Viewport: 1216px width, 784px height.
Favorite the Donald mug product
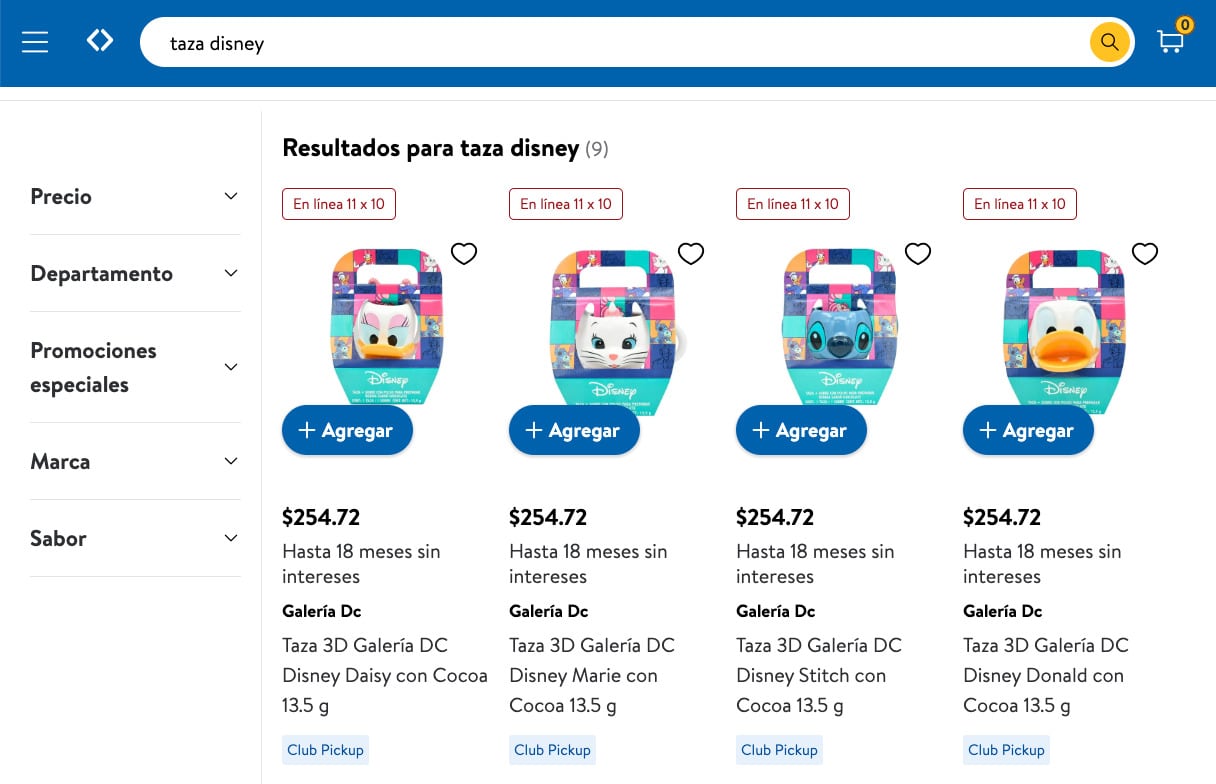[1145, 254]
